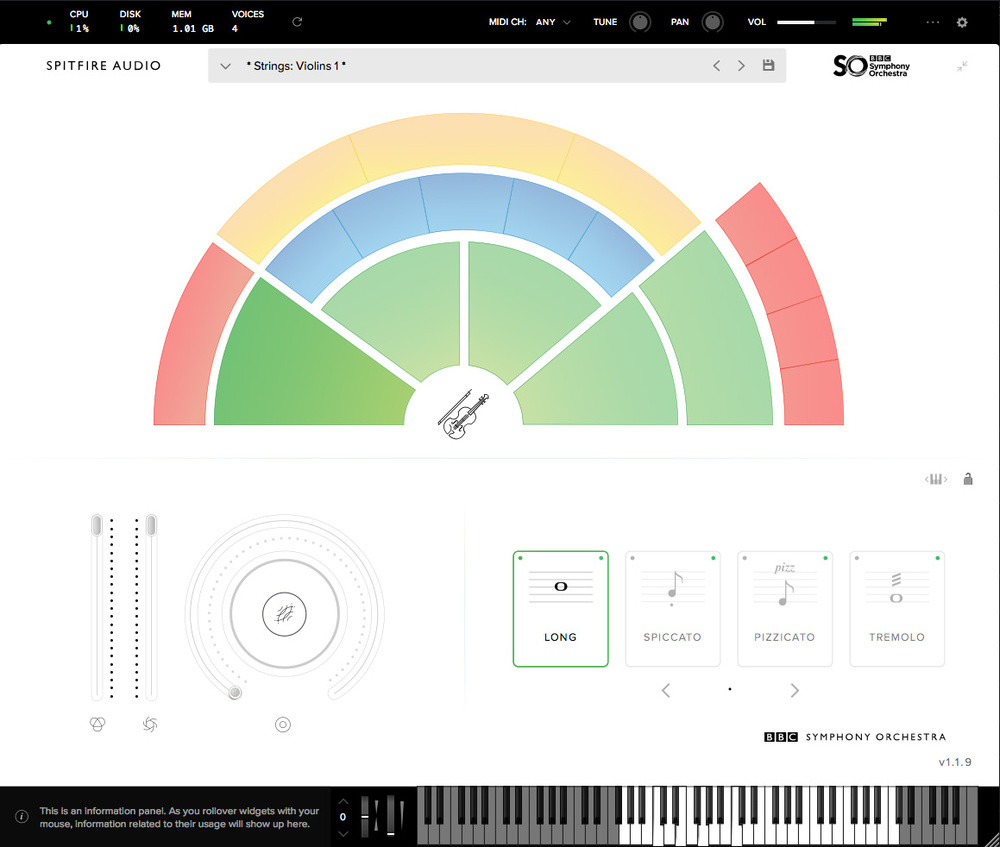Select the Long articulation
This screenshot has width=1000, height=847.
pyautogui.click(x=561, y=609)
